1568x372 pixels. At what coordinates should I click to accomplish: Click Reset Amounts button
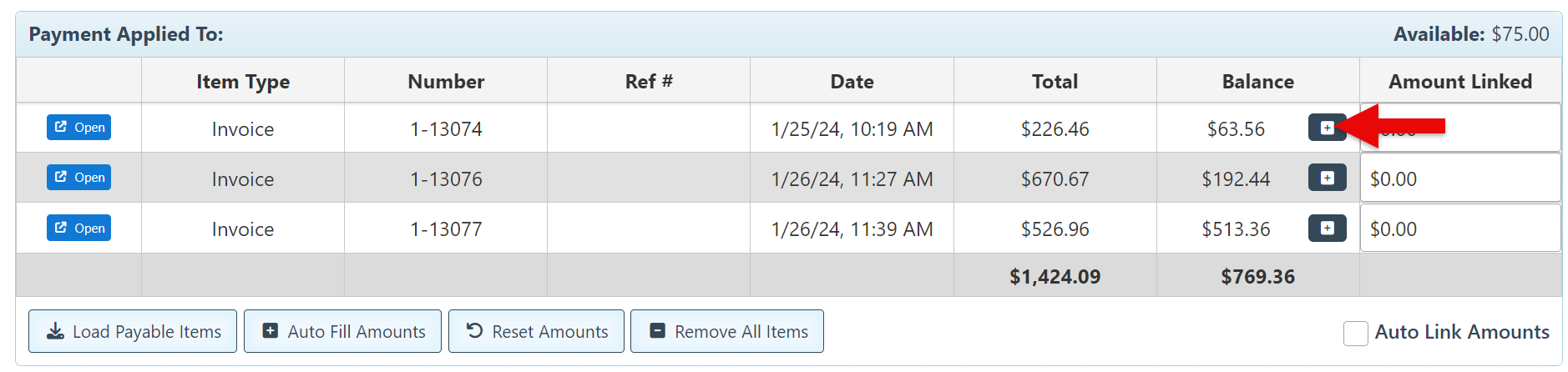[536, 332]
